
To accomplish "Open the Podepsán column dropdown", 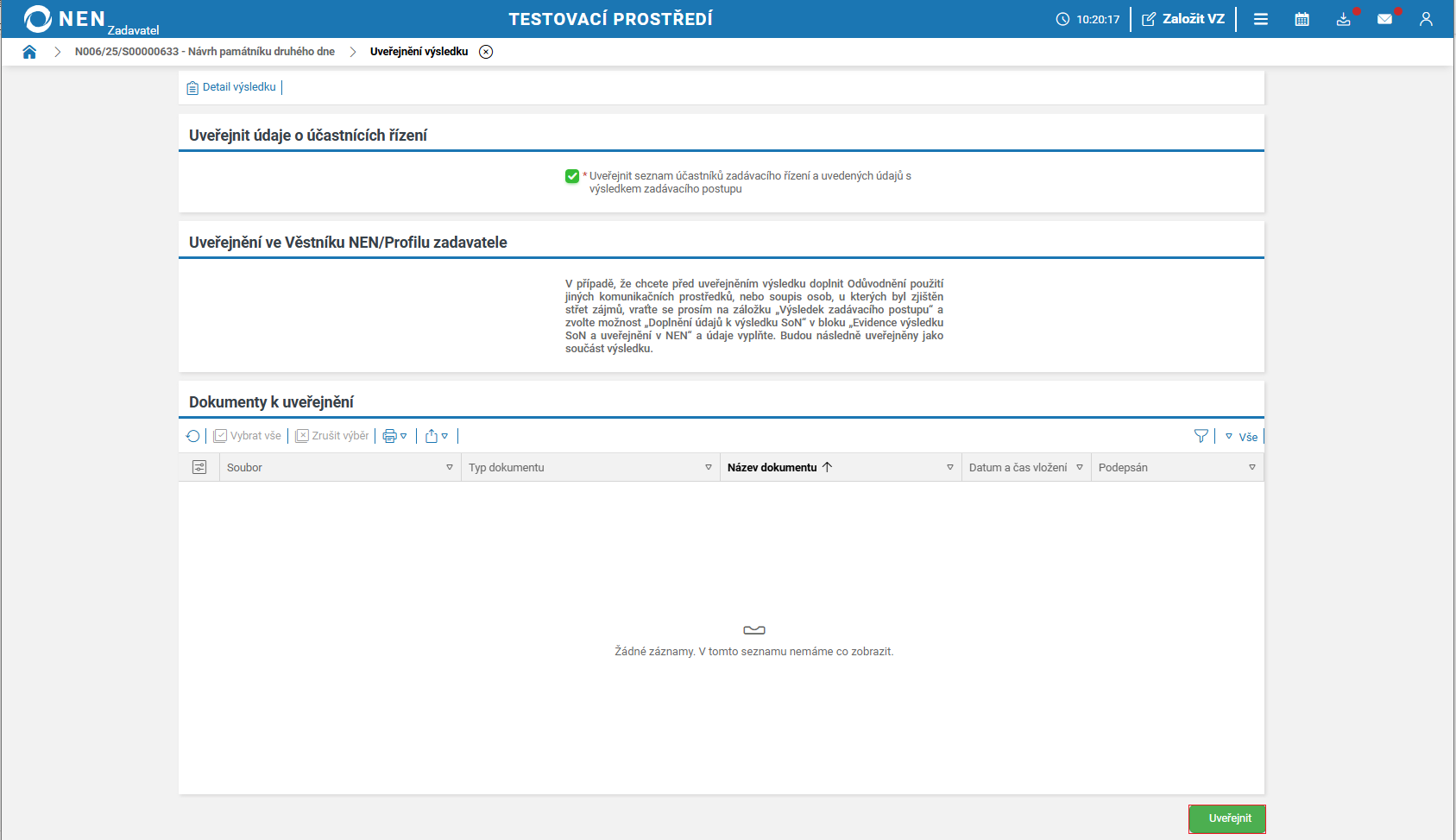I will pyautogui.click(x=1252, y=467).
